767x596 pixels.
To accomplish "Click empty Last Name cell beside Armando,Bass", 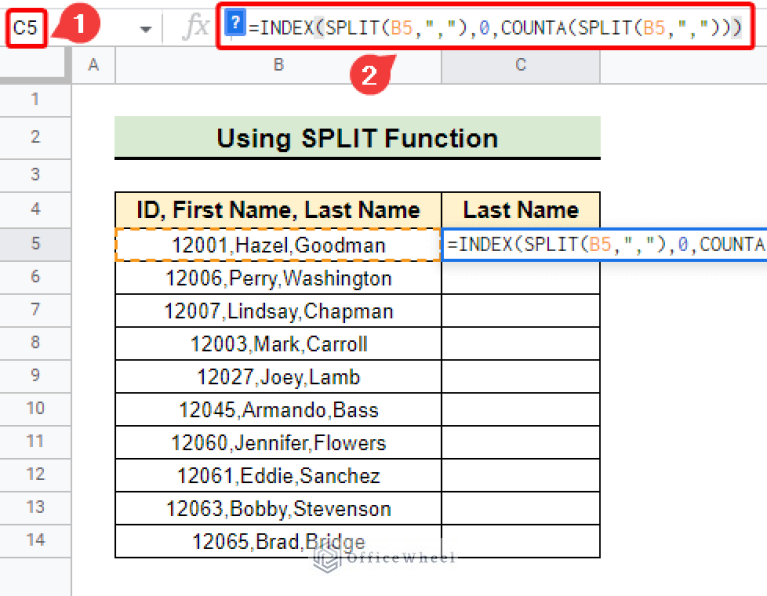I will click(x=520, y=409).
